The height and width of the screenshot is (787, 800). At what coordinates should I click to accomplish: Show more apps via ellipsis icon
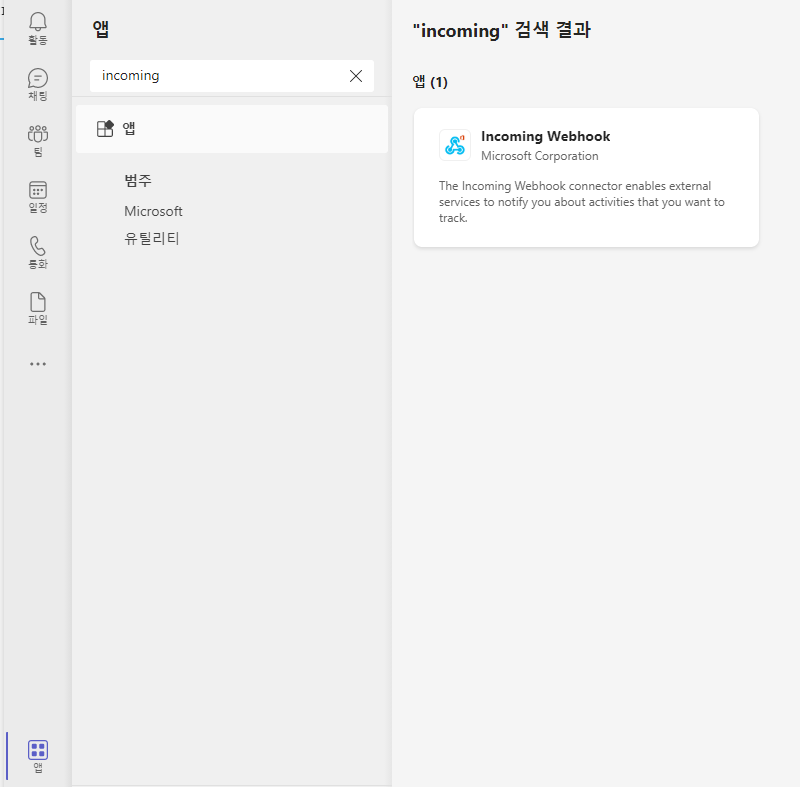pos(38,364)
